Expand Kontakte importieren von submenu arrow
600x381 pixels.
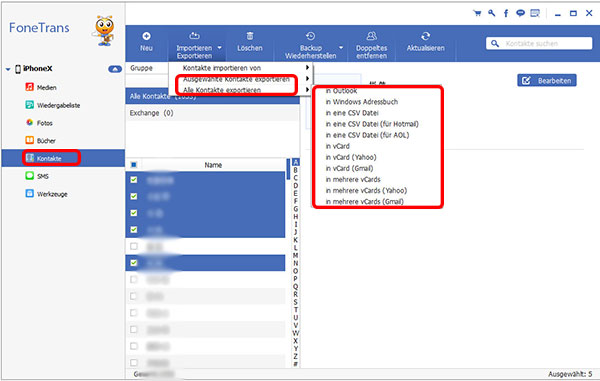(x=307, y=67)
